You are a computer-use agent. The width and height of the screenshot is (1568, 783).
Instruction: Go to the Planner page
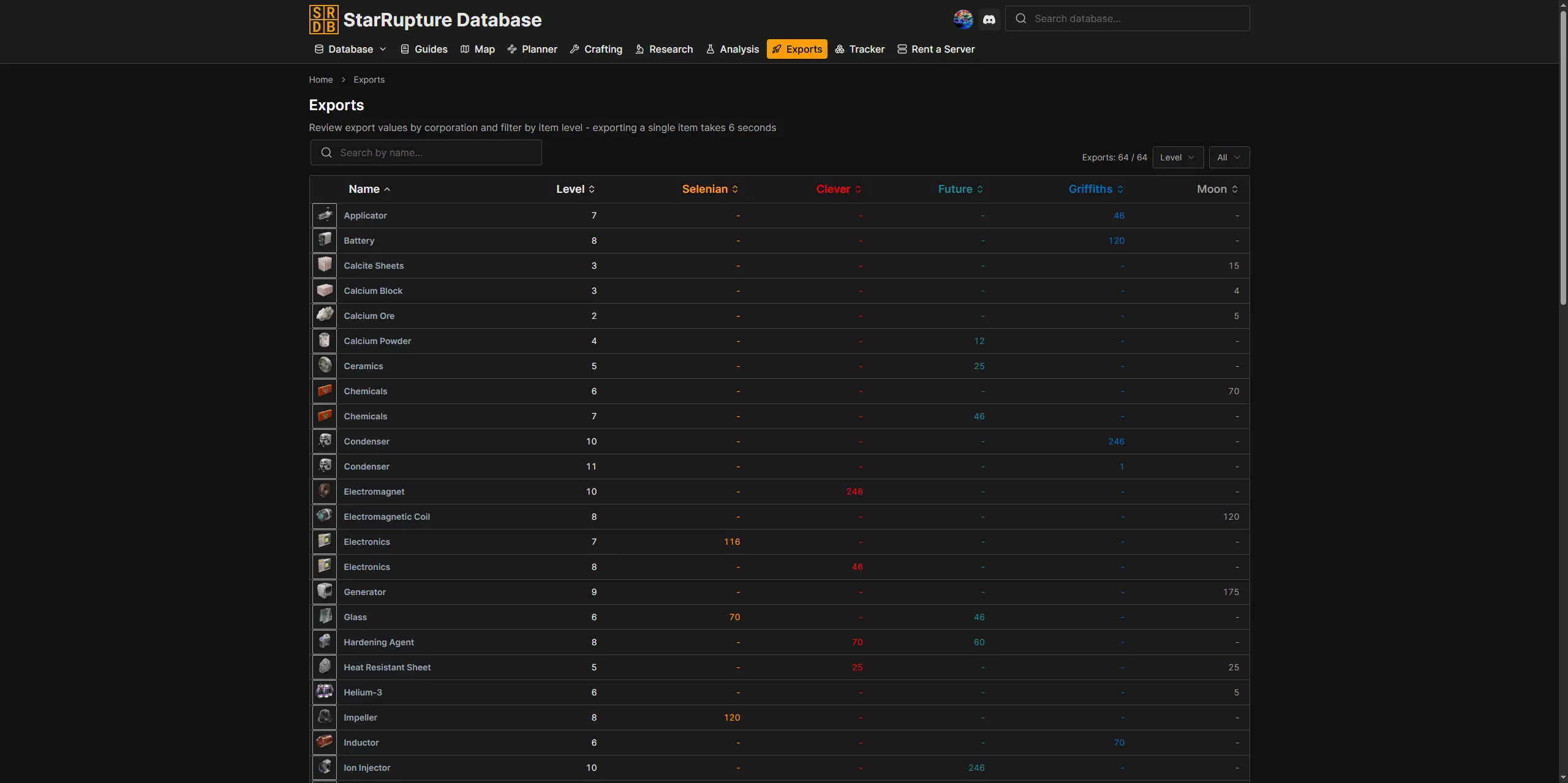(x=532, y=49)
